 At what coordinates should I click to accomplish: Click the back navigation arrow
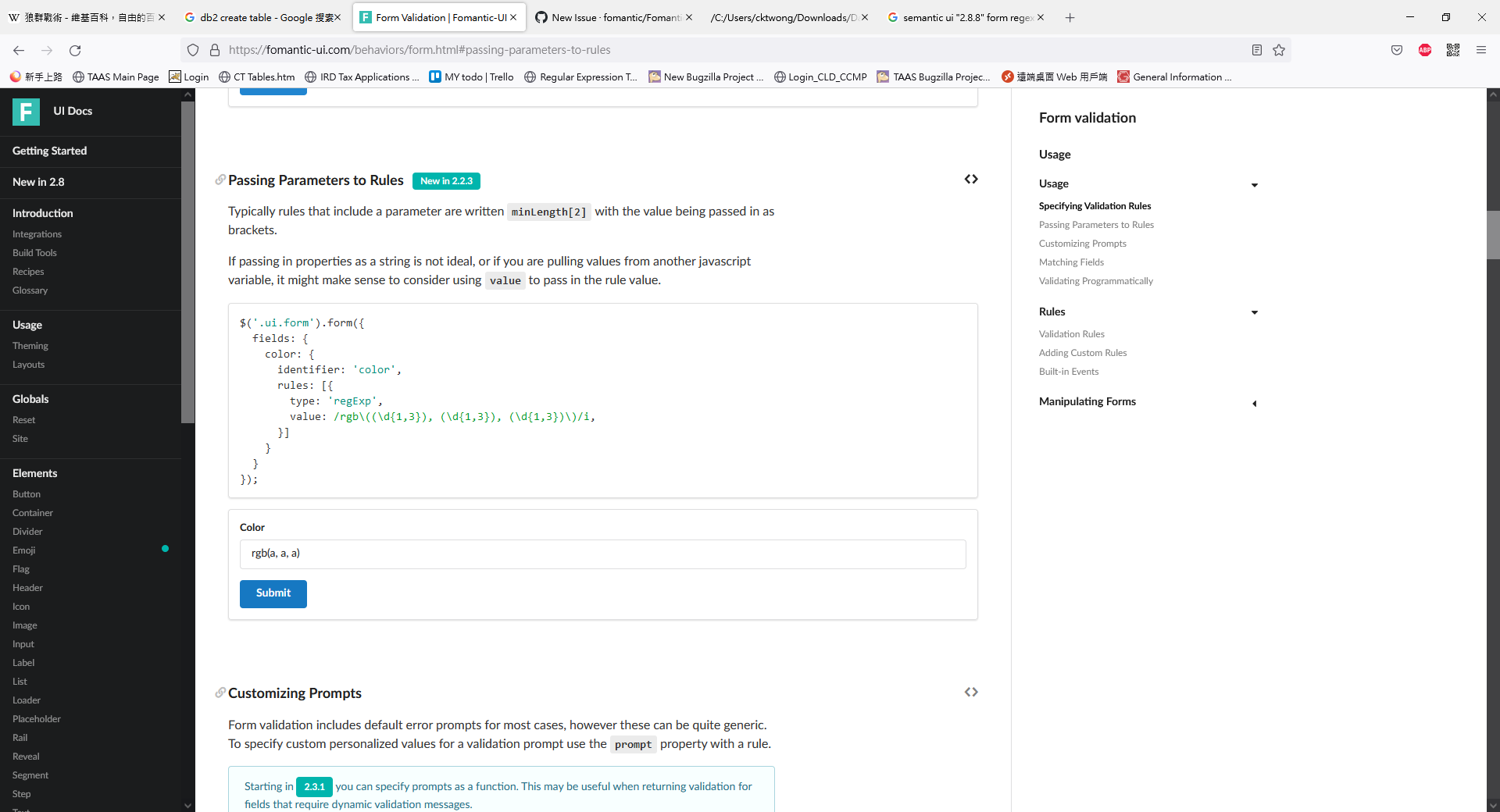[x=18, y=49]
